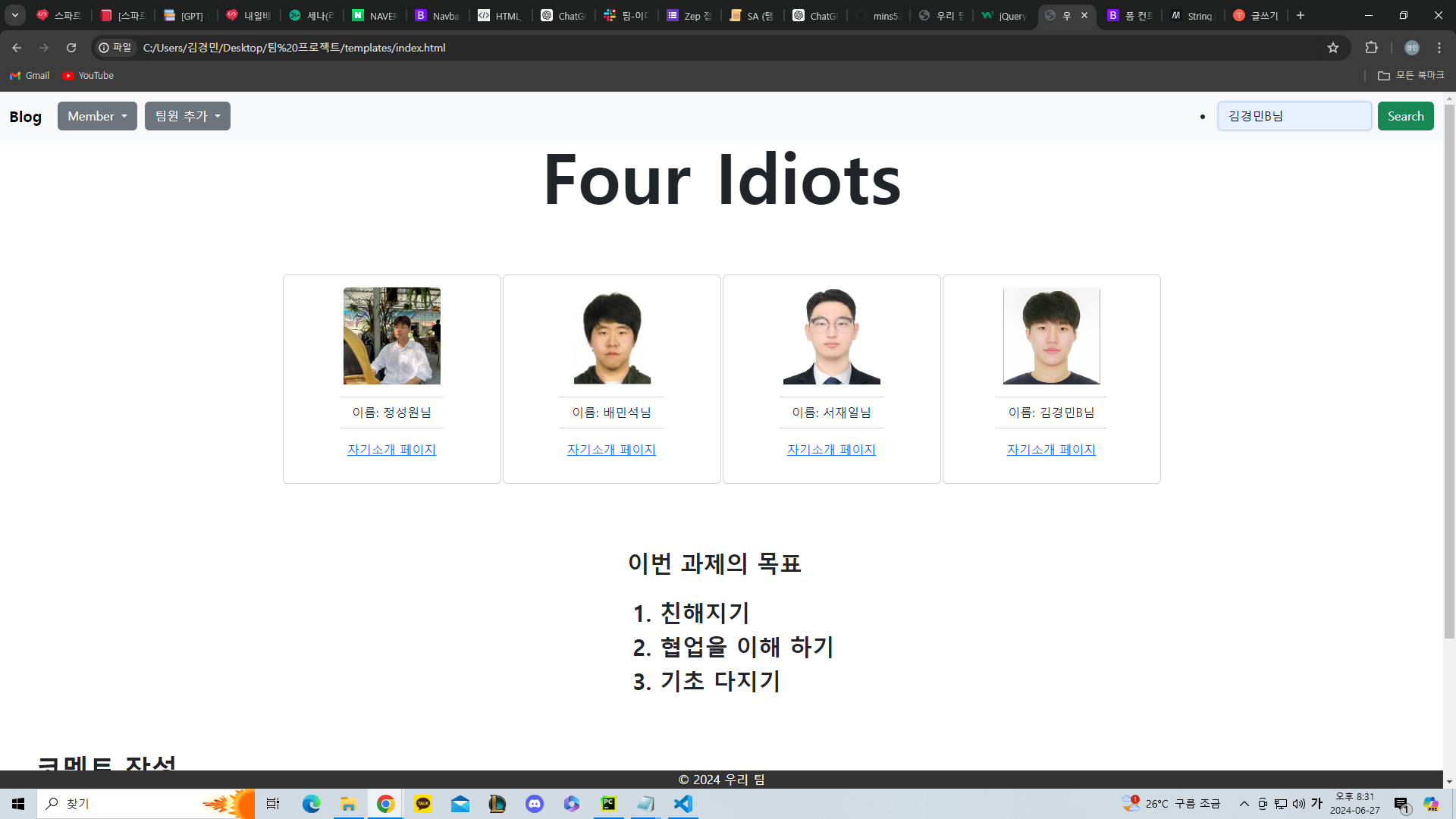
Task: Reload the page with refresh icon
Action: point(71,48)
